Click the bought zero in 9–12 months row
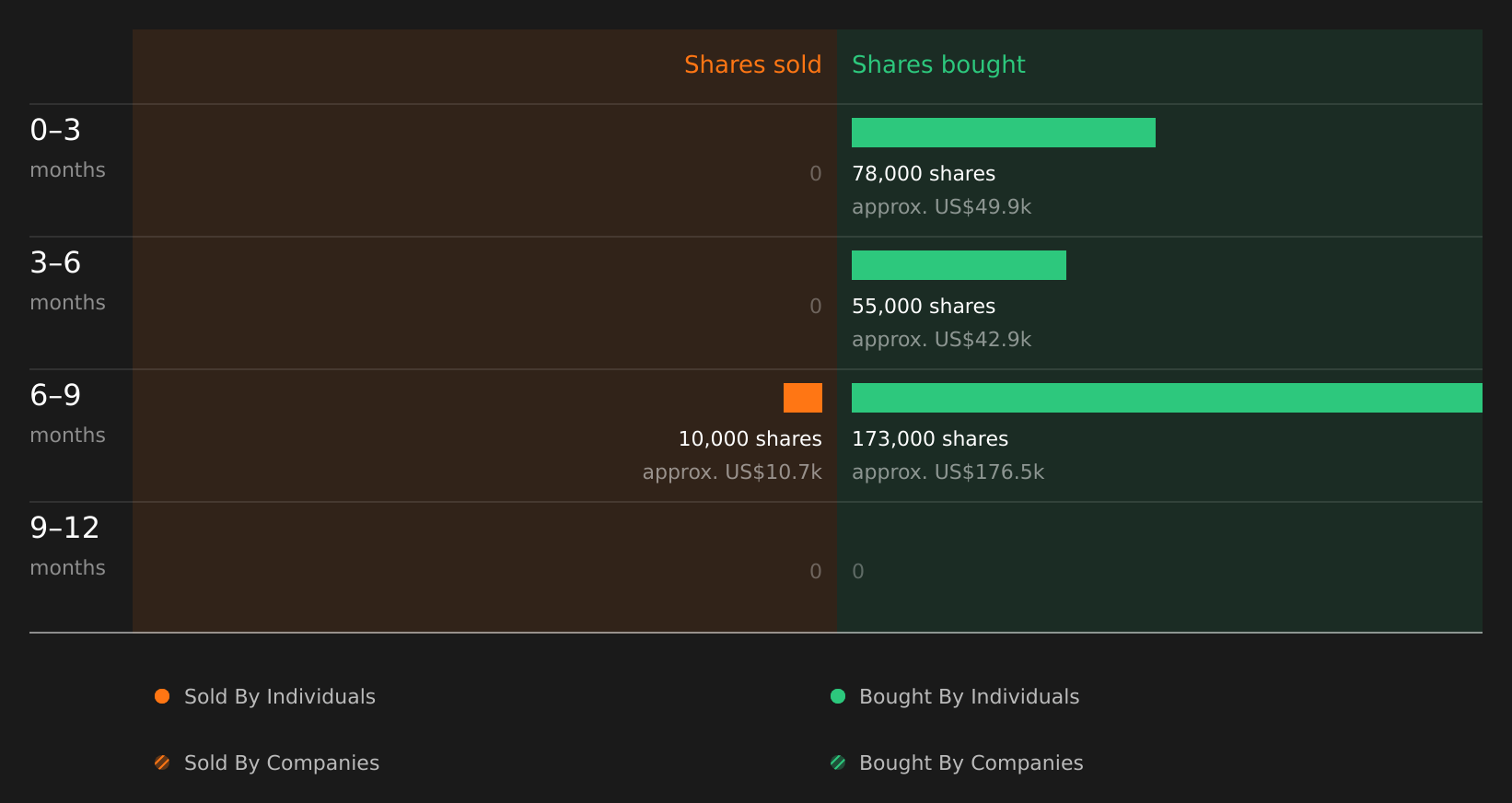 coord(858,572)
